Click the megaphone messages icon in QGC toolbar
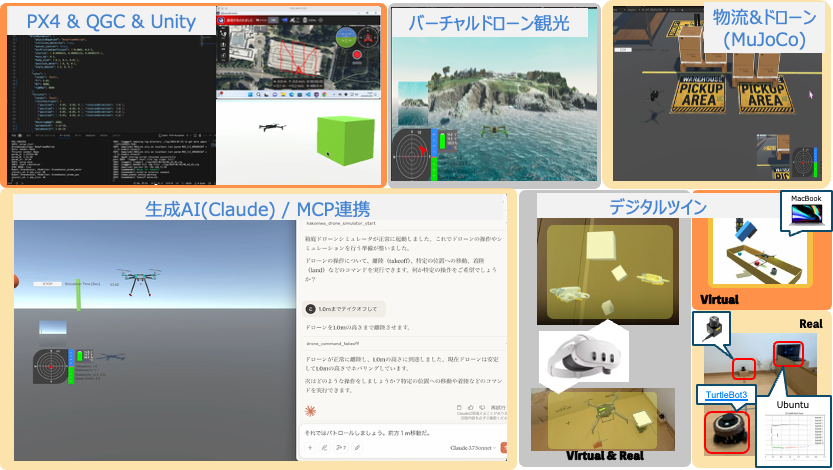The width and height of the screenshot is (833, 470). (x=285, y=20)
